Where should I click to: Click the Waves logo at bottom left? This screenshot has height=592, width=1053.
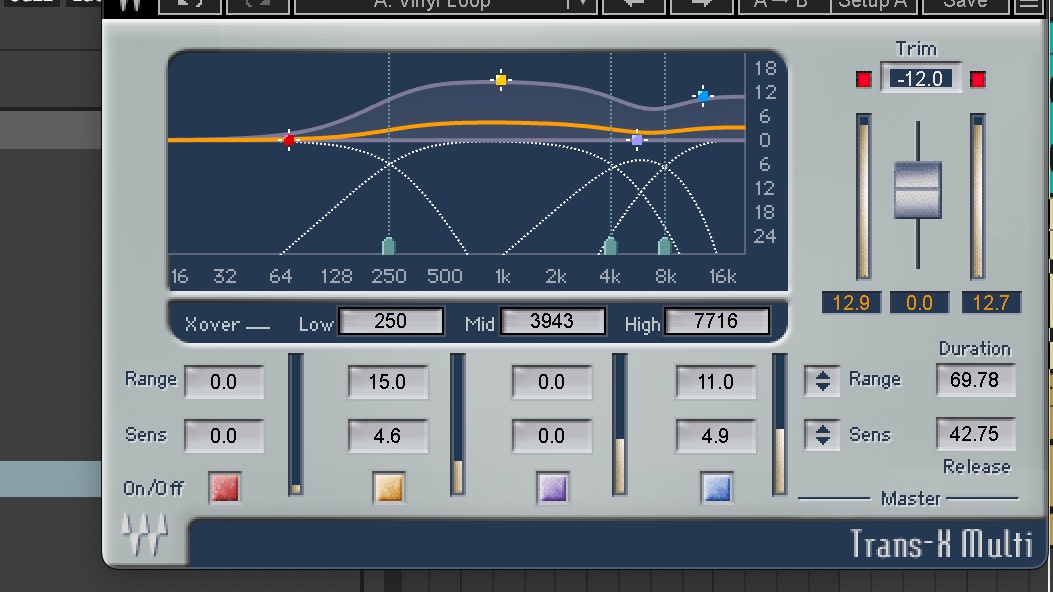click(x=144, y=534)
